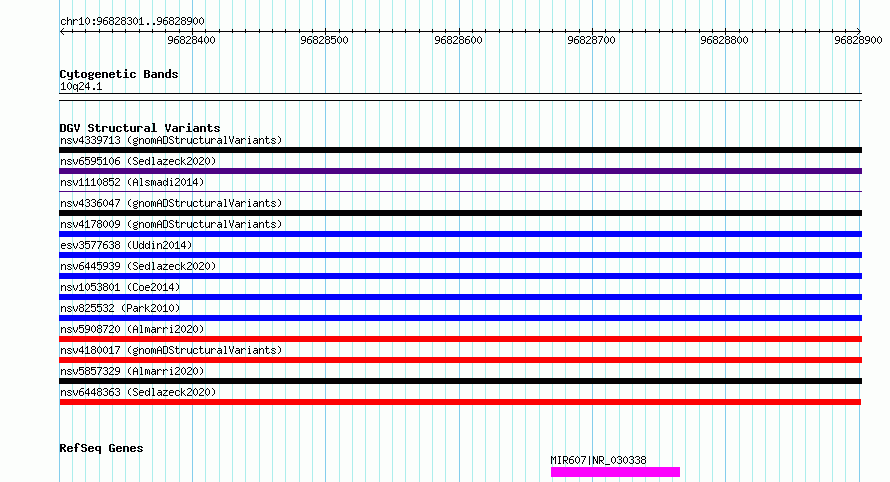
Task: Select the RefSeq Genes track title
Action: (x=101, y=448)
